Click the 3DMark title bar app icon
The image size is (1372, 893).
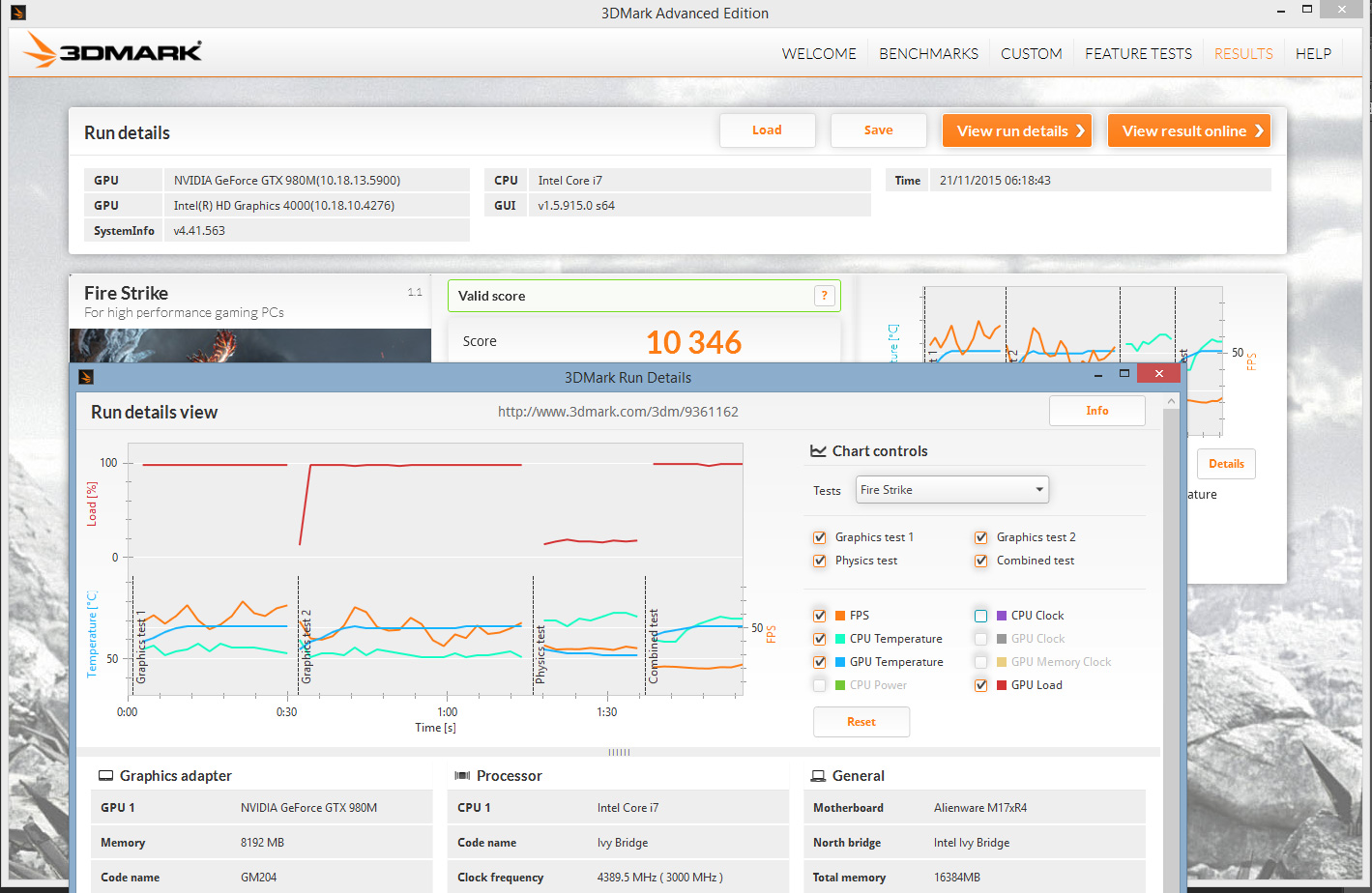[17, 13]
